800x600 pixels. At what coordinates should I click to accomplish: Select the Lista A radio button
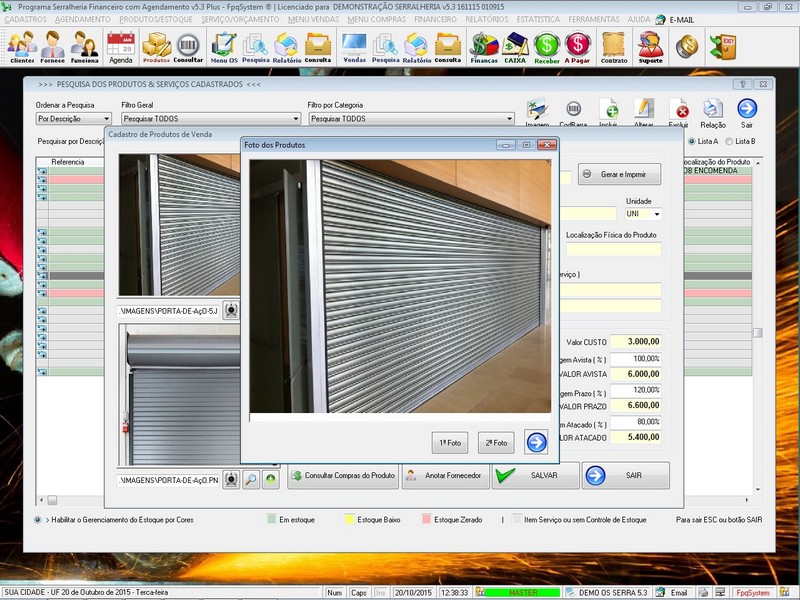click(691, 142)
